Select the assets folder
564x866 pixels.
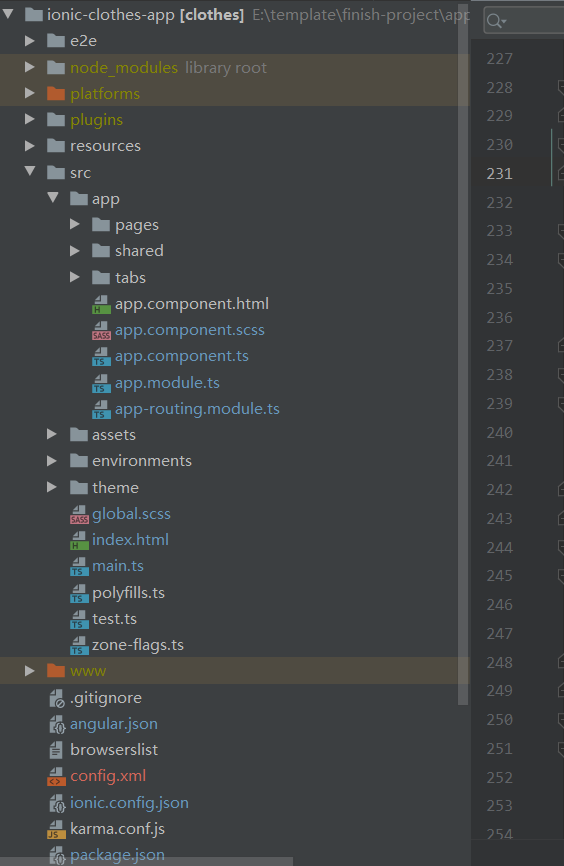point(114,435)
